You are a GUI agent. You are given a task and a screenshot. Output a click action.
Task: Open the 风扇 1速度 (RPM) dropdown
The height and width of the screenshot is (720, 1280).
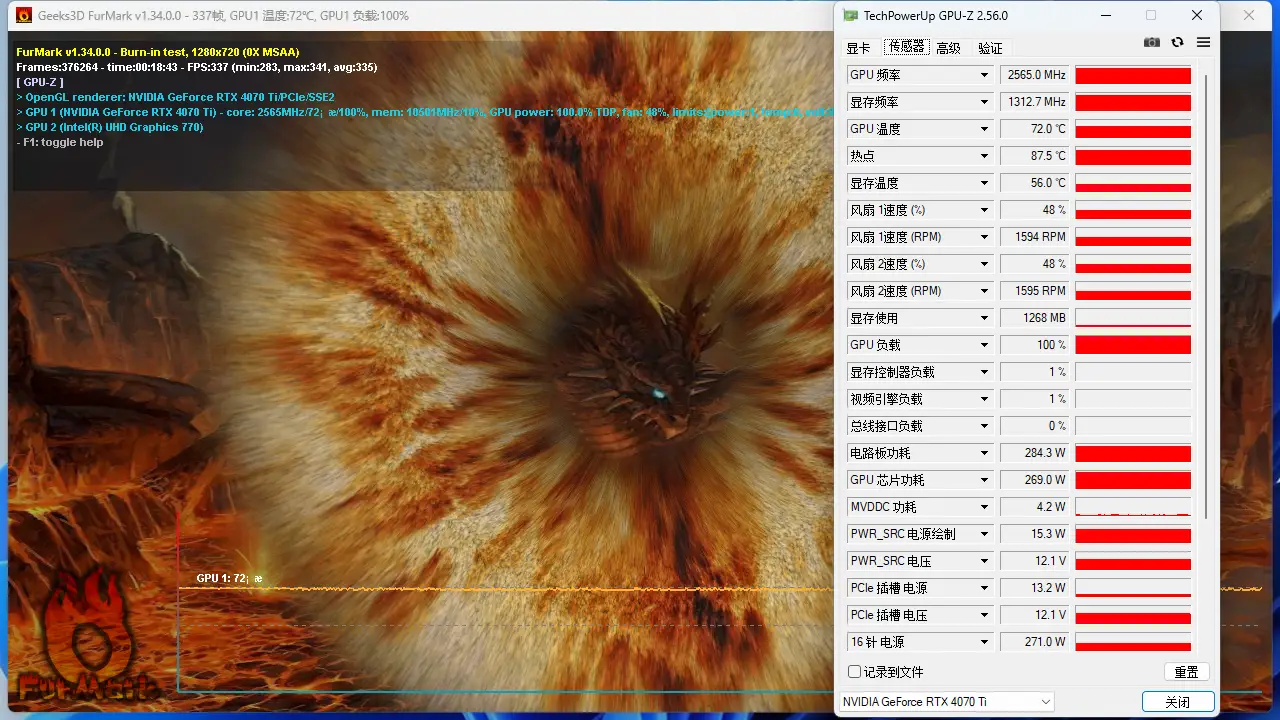pos(984,237)
